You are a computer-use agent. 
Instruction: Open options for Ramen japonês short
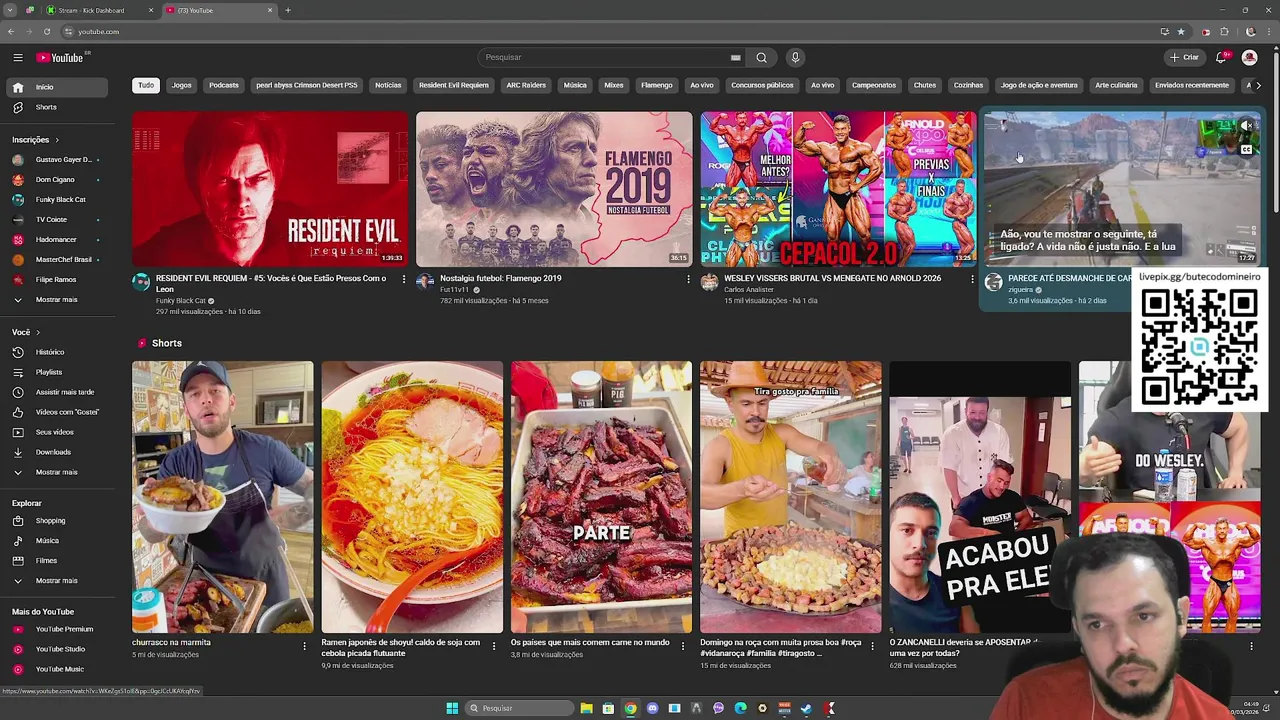(x=494, y=646)
